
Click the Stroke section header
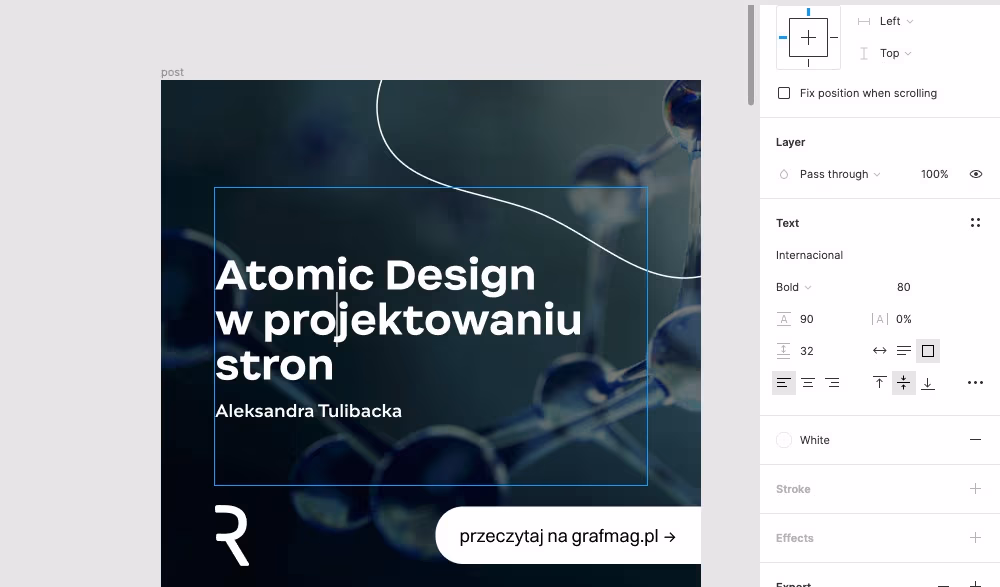pos(793,489)
